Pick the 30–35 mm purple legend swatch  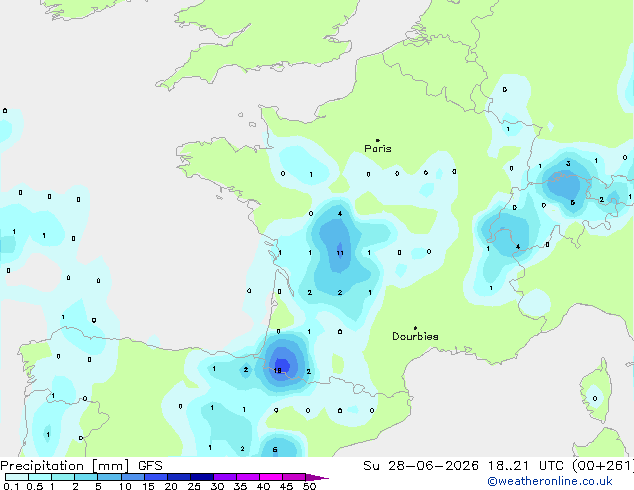[225, 477]
